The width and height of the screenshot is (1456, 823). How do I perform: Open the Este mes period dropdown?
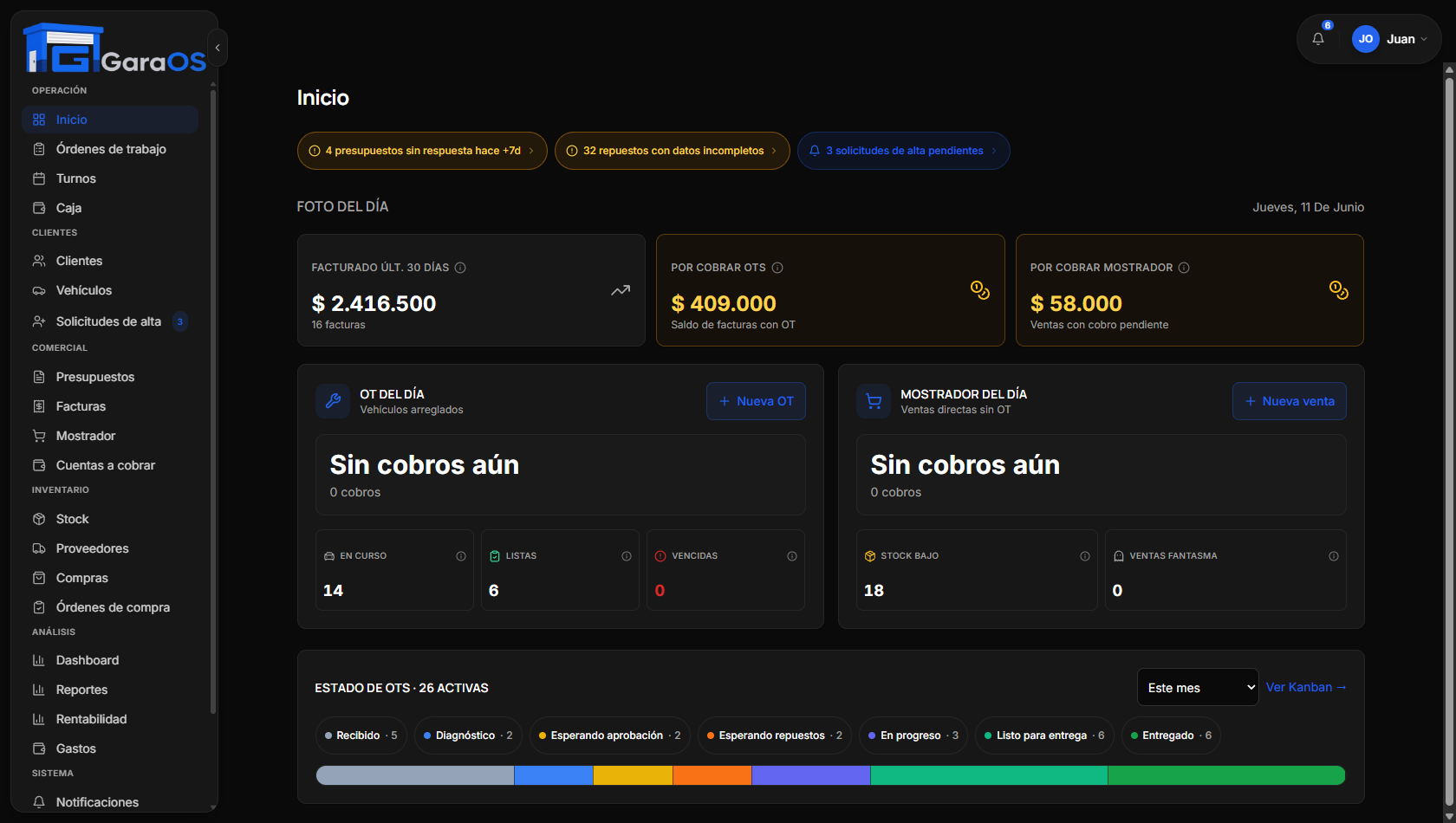tap(1198, 687)
